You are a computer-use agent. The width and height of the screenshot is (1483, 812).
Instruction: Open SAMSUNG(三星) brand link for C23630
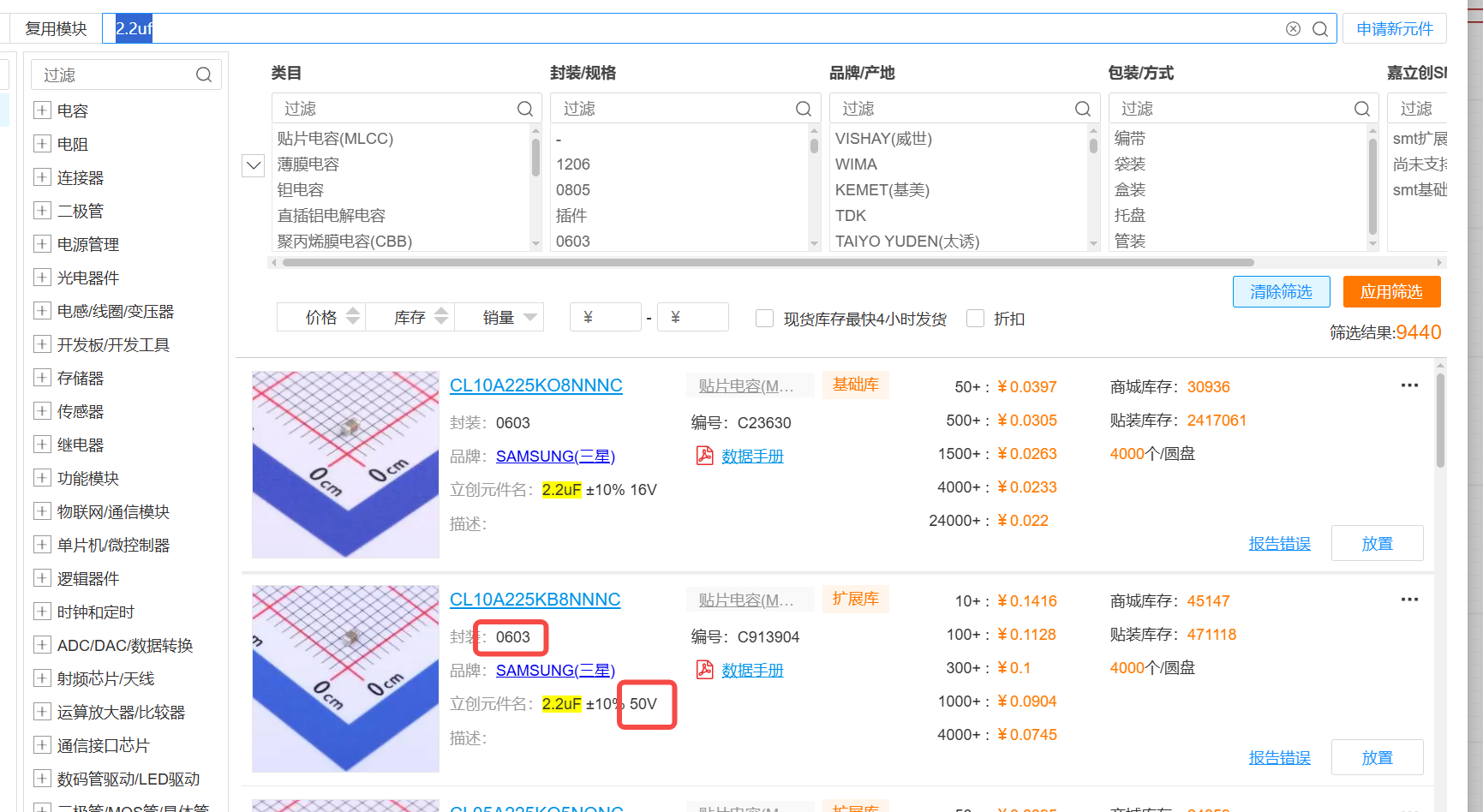coord(555,457)
